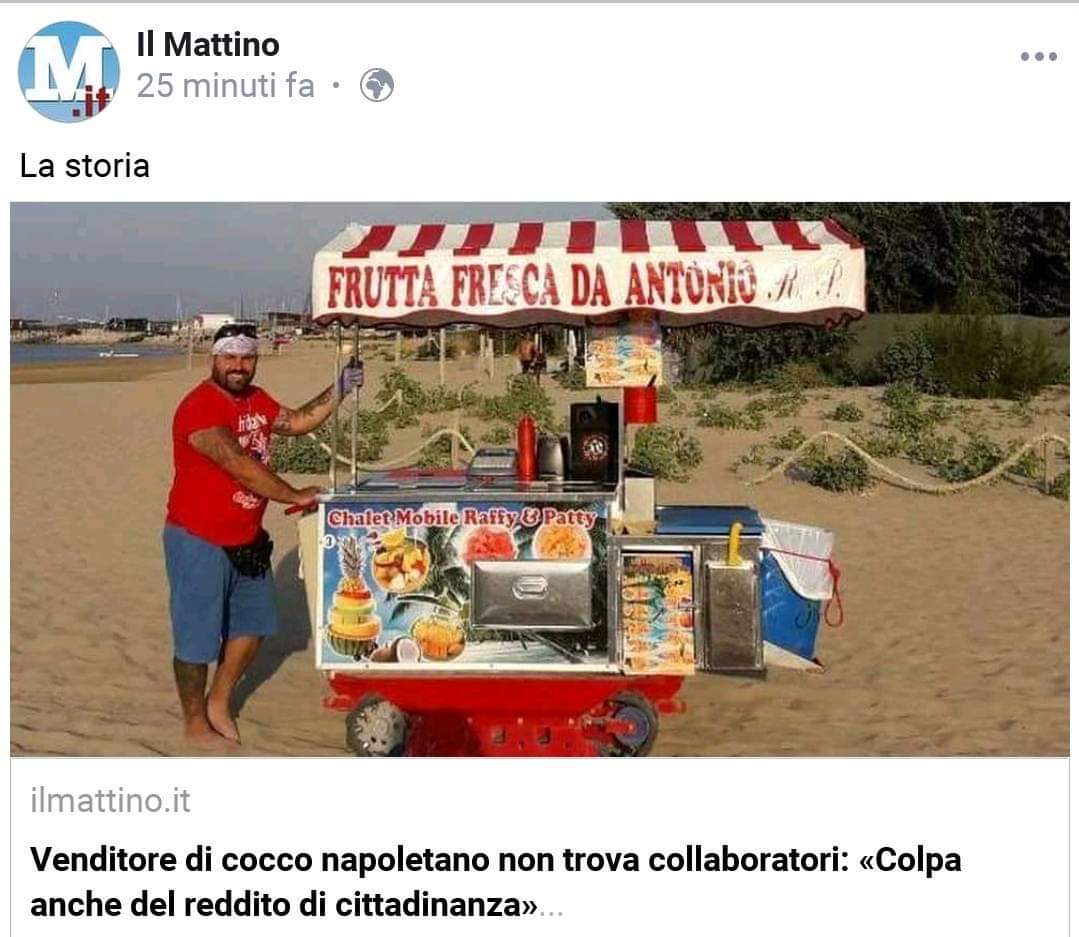Screen dimensions: 1079x937
Task: Click the "La storia" post text
Action: point(85,166)
